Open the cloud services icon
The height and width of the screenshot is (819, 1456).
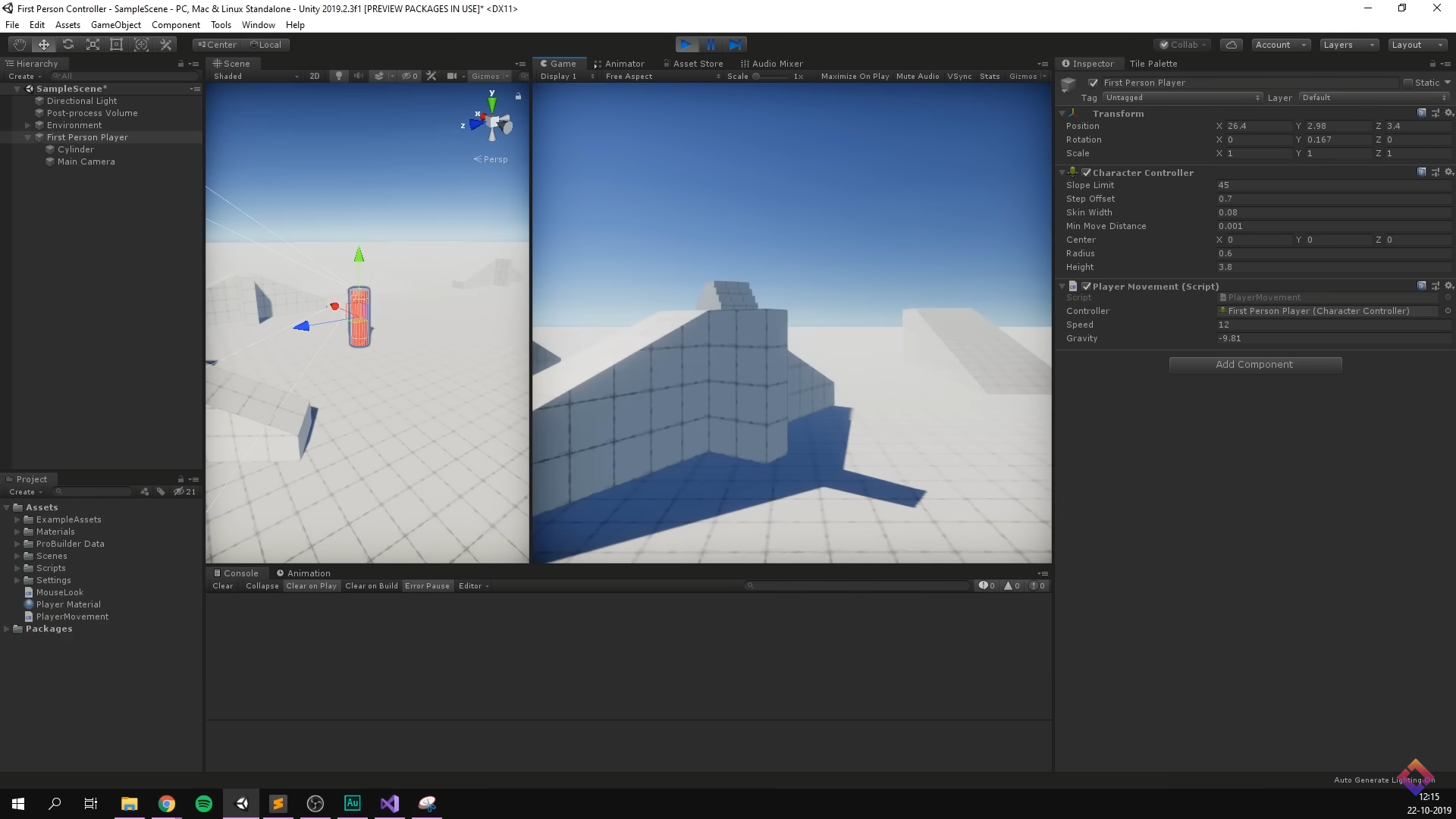tap(1232, 45)
